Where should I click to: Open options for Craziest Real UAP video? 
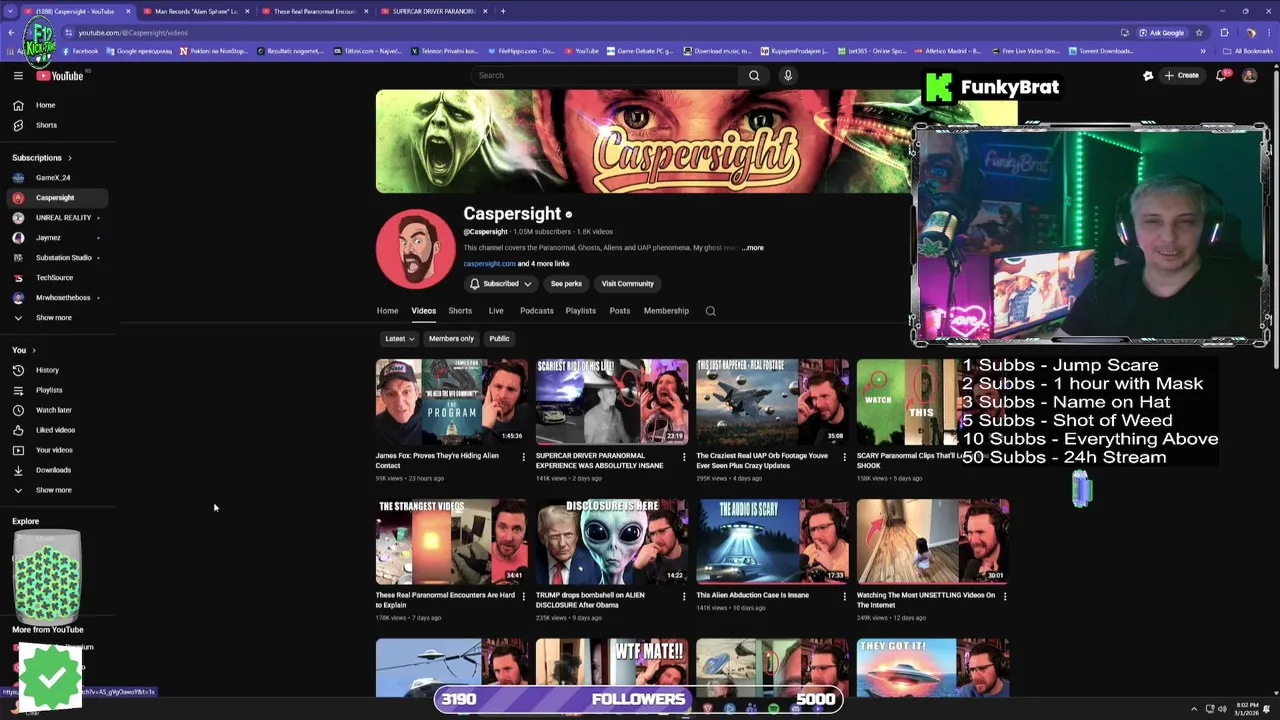(x=844, y=457)
